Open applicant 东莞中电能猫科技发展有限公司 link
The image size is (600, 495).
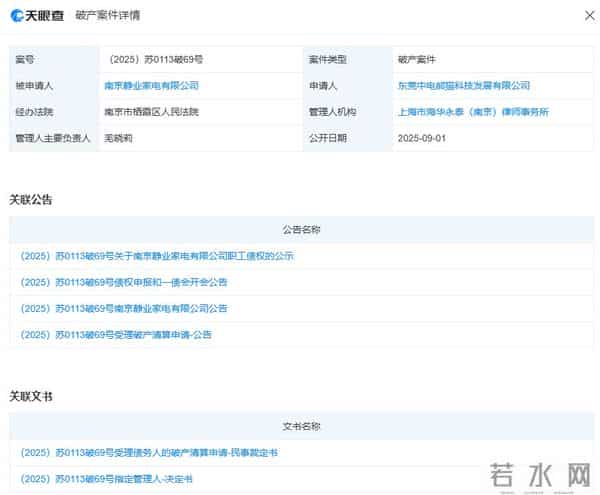coord(463,86)
